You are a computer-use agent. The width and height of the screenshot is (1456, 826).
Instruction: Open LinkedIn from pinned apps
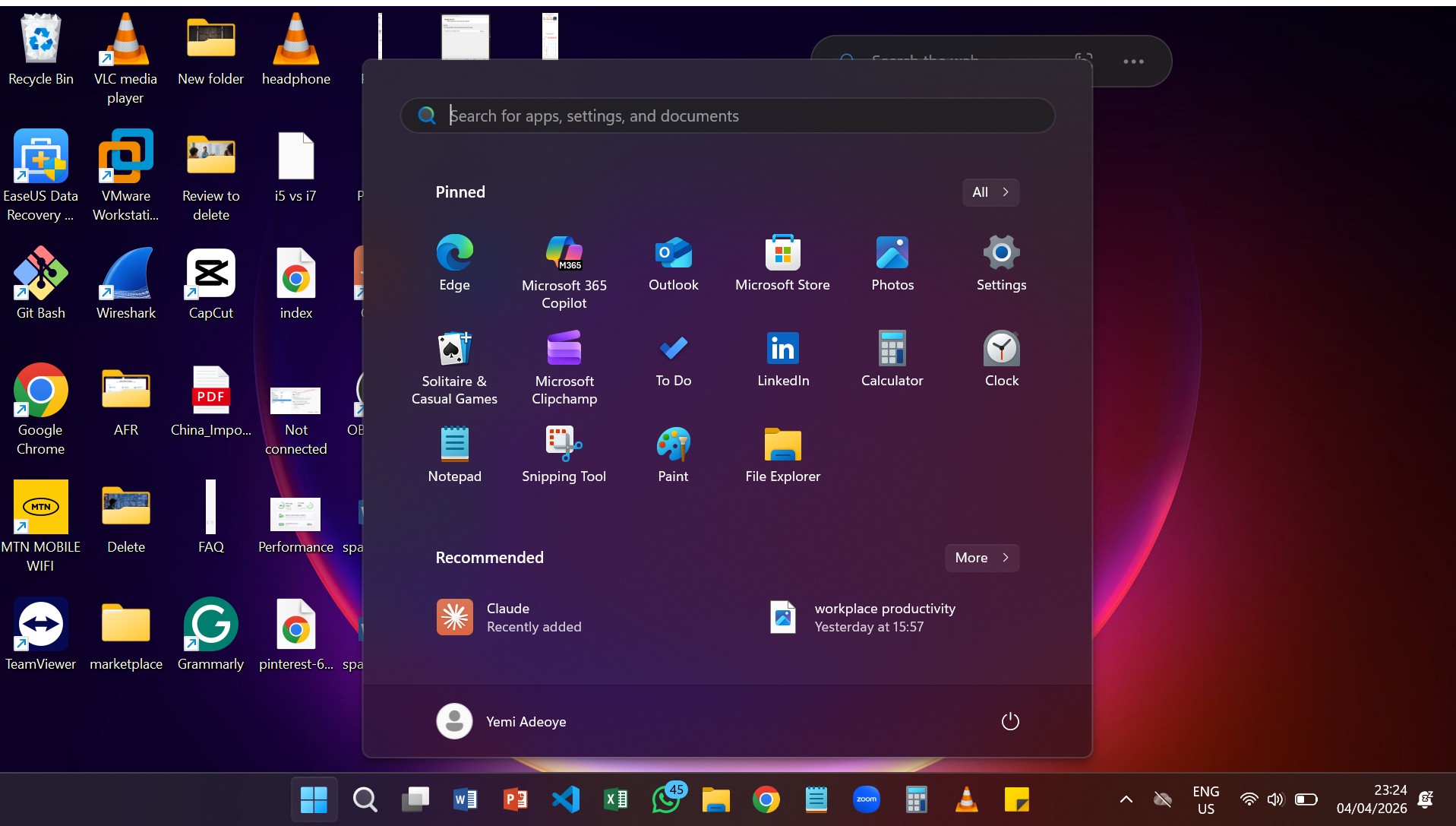tap(782, 358)
